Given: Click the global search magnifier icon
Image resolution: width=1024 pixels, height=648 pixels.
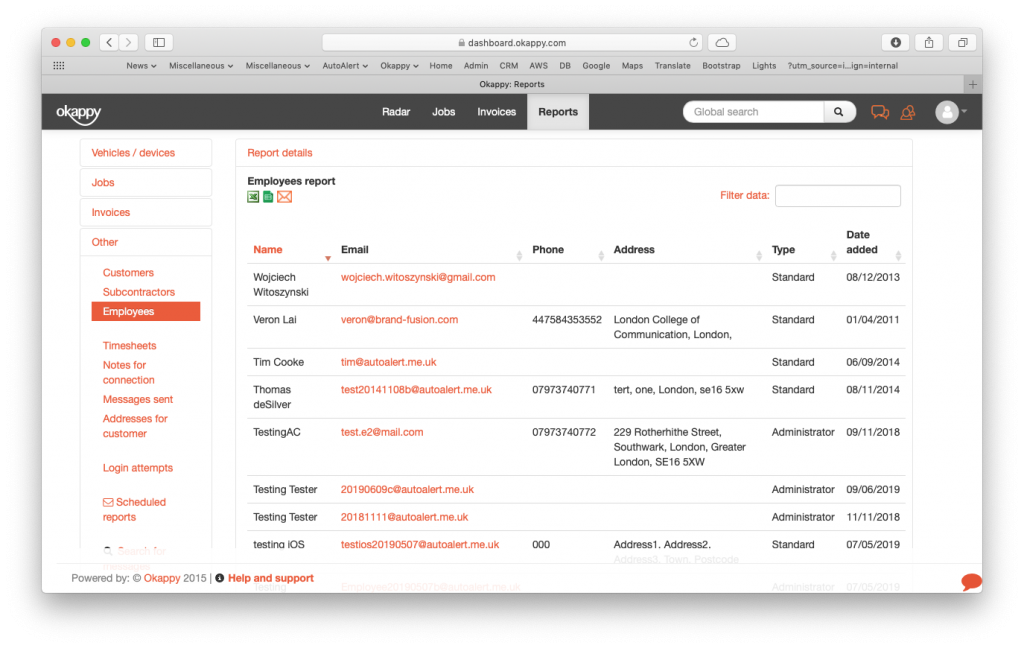Looking at the screenshot, I should pyautogui.click(x=838, y=111).
